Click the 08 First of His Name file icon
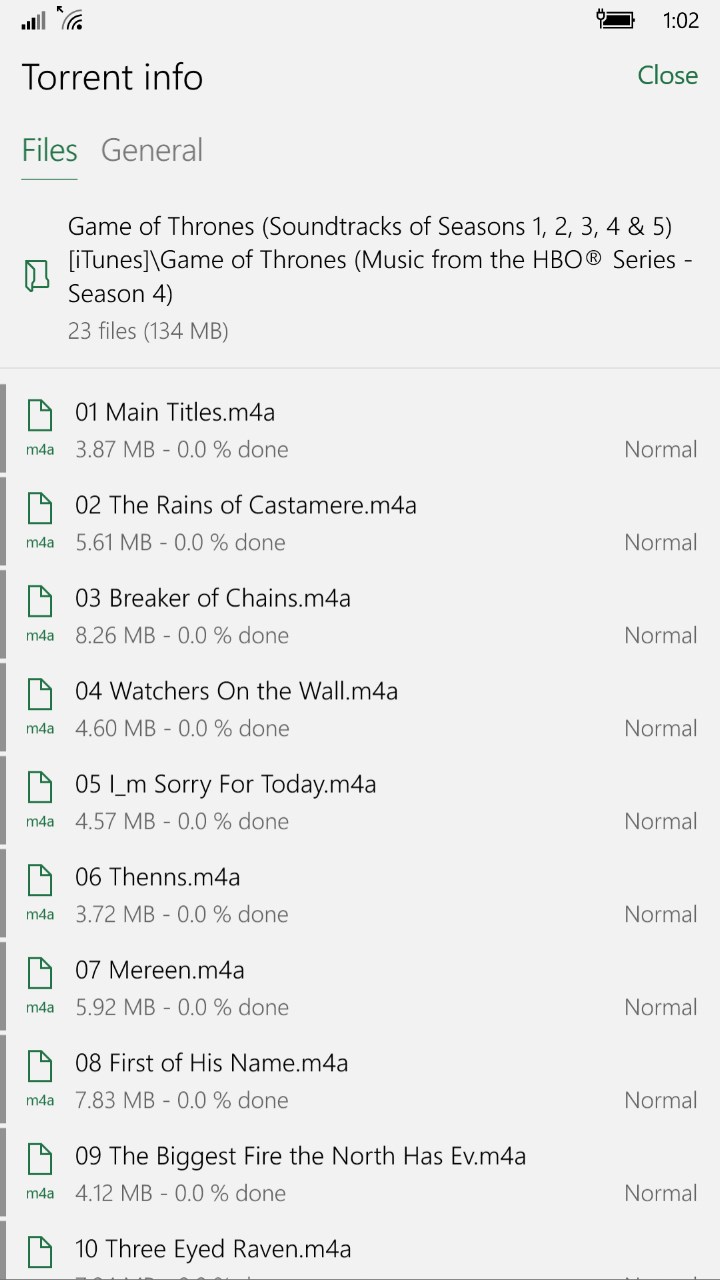This screenshot has width=720, height=1280. tap(40, 1066)
